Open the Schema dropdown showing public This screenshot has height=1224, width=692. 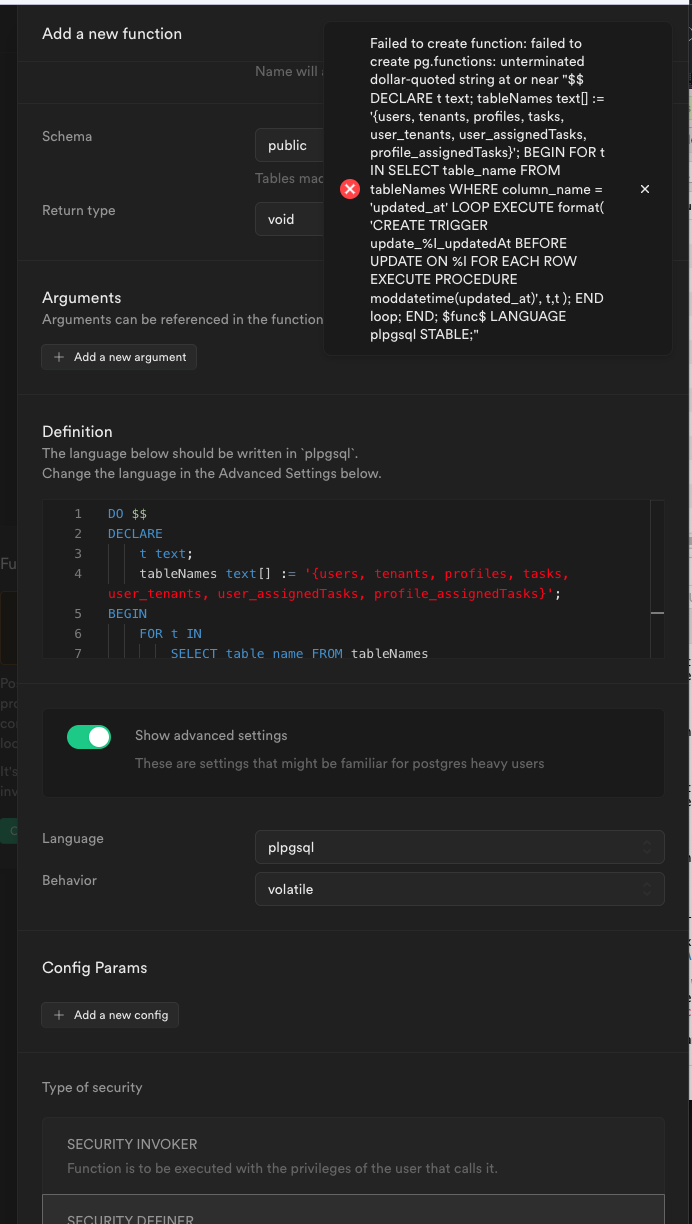click(289, 145)
